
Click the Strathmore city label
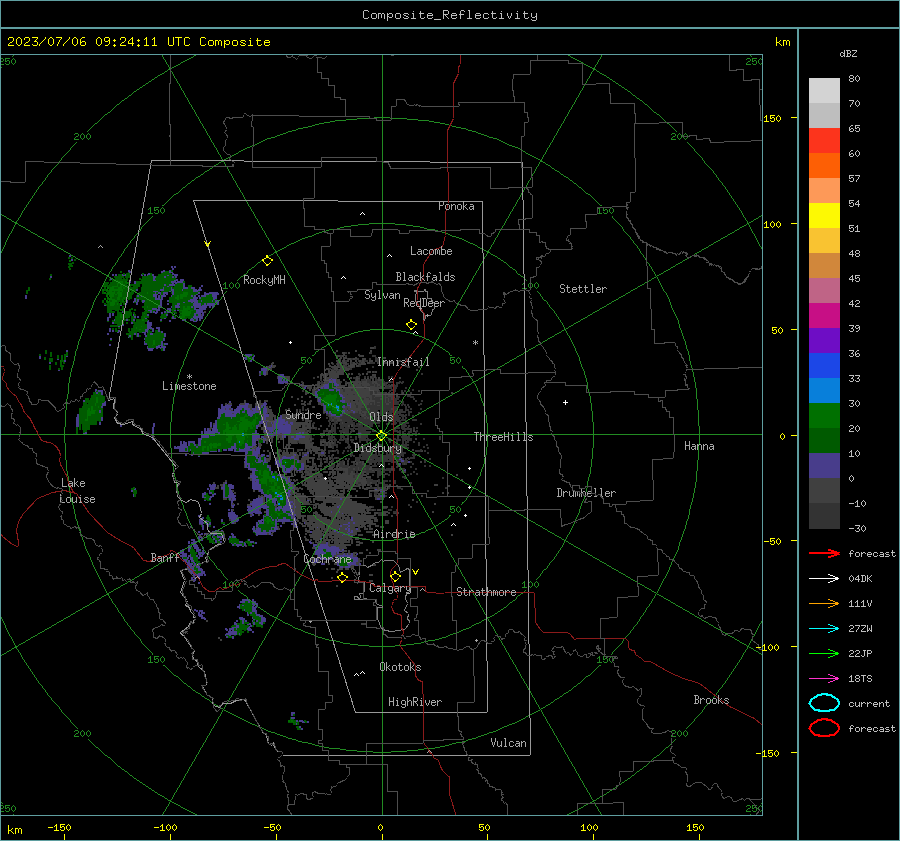[486, 592]
